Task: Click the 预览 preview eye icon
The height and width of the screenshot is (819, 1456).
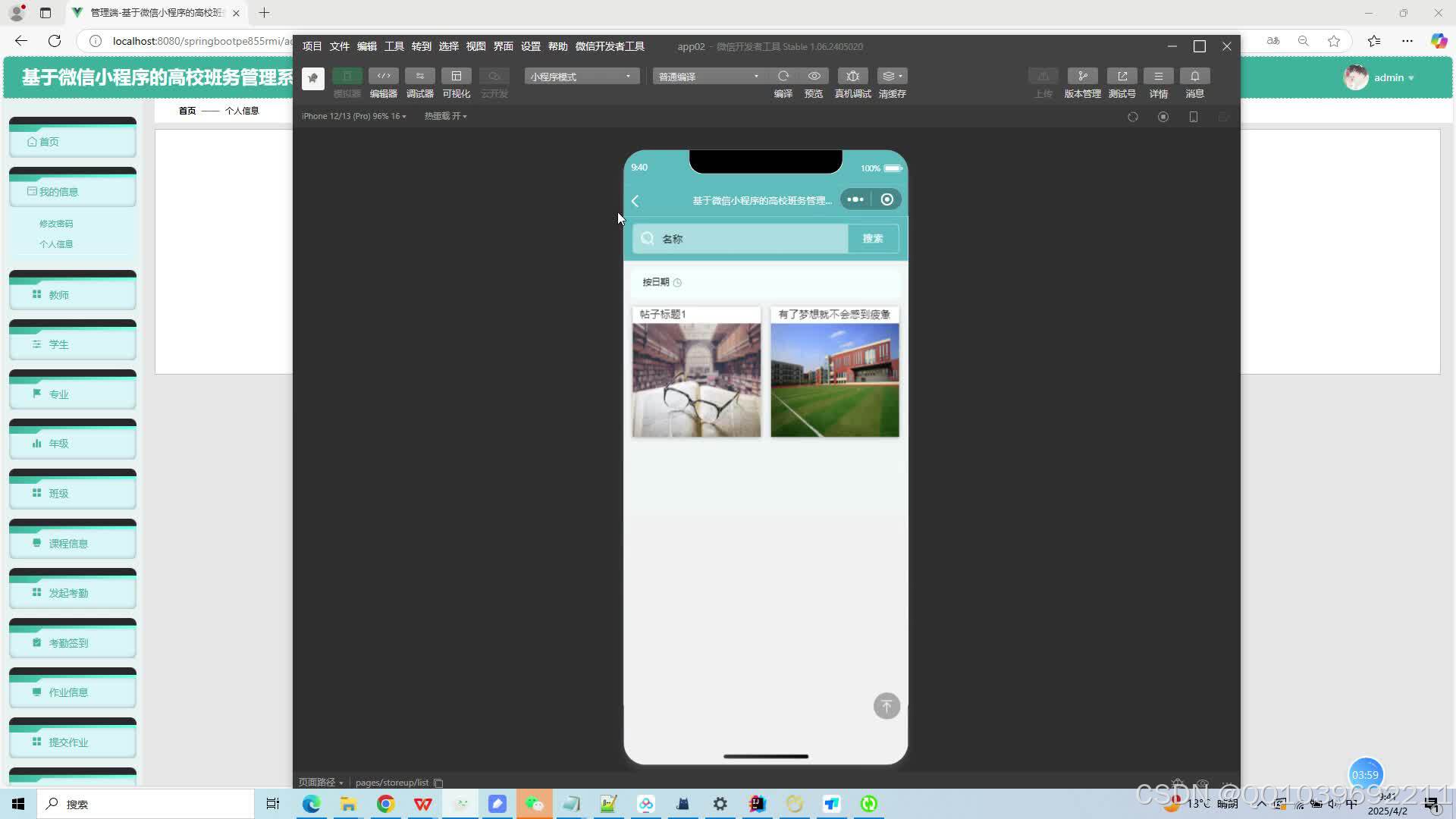Action: tap(814, 76)
